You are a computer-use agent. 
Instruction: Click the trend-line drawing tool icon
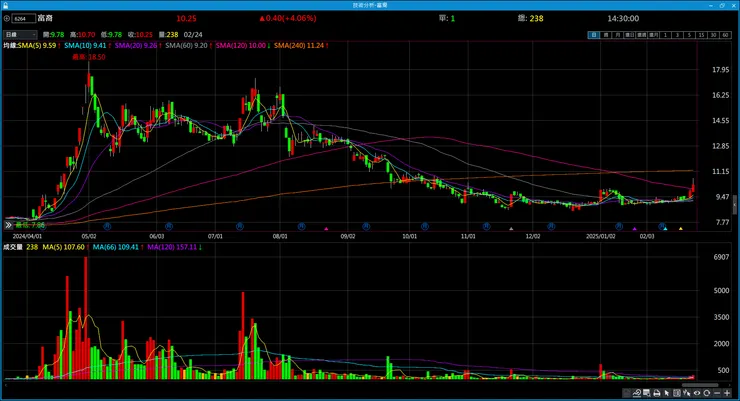tap(637, 393)
